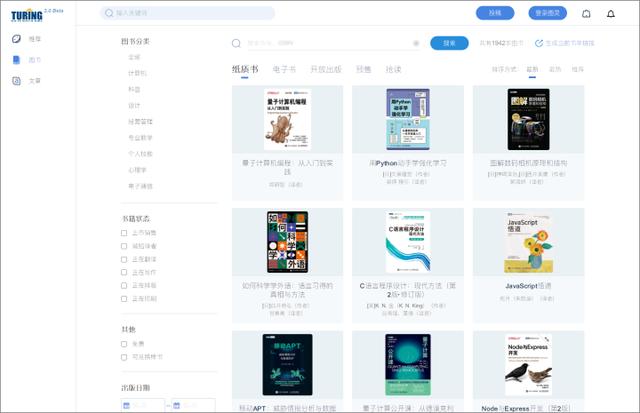
Task: Open the 推荐 section in the sidebar
Action: [16, 38]
